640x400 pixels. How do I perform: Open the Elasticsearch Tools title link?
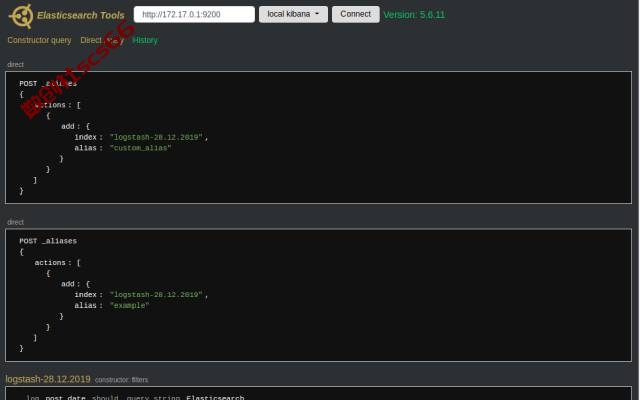click(80, 16)
